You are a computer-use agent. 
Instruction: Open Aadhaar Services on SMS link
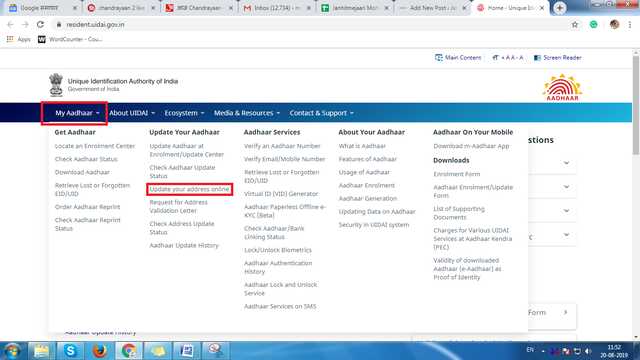click(x=280, y=307)
